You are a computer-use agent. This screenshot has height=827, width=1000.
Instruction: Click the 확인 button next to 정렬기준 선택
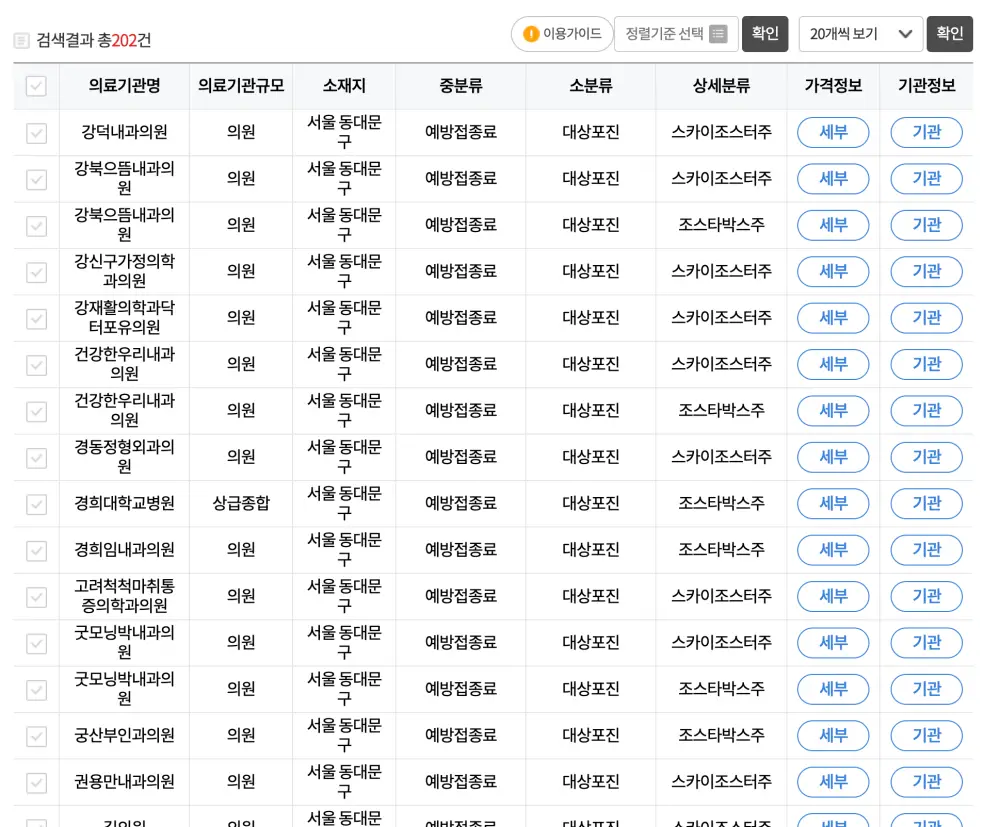point(765,34)
